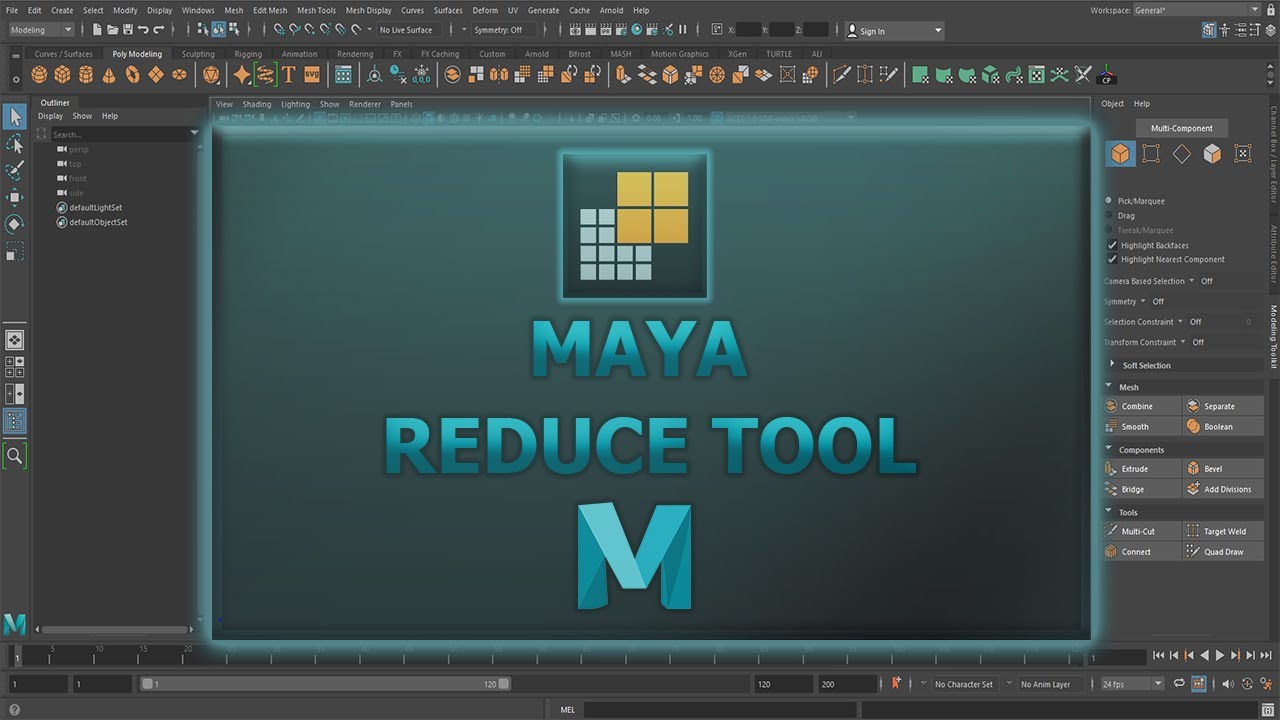
Task: Click the Sign In button
Action: pyautogui.click(x=894, y=30)
